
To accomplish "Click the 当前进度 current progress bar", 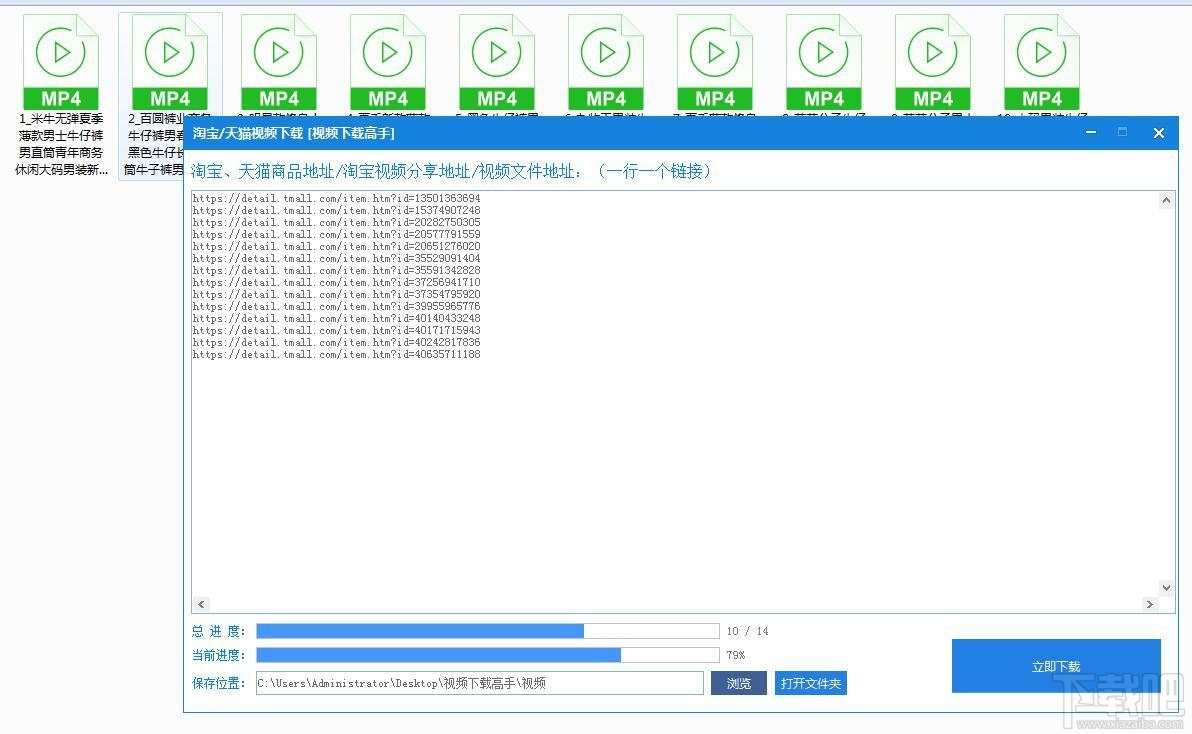I will tap(487, 655).
